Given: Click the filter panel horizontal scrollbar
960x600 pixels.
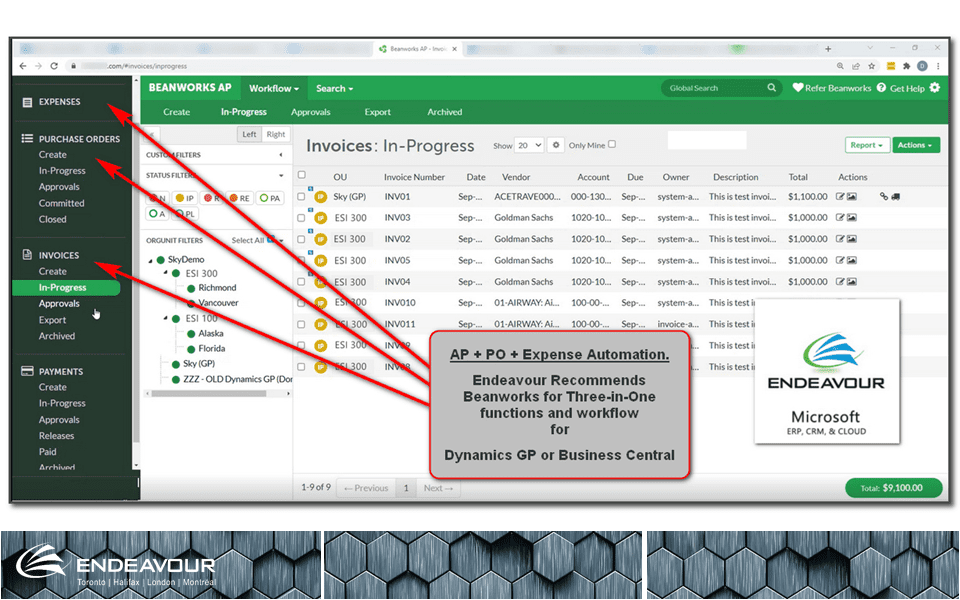Looking at the screenshot, I should (209, 394).
